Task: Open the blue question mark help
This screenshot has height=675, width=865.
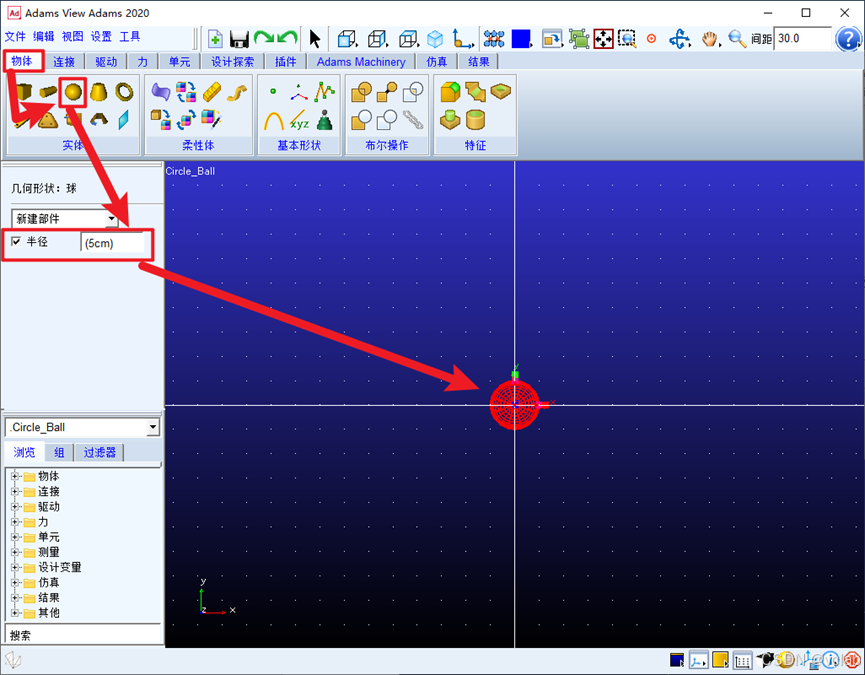Action: (848, 39)
